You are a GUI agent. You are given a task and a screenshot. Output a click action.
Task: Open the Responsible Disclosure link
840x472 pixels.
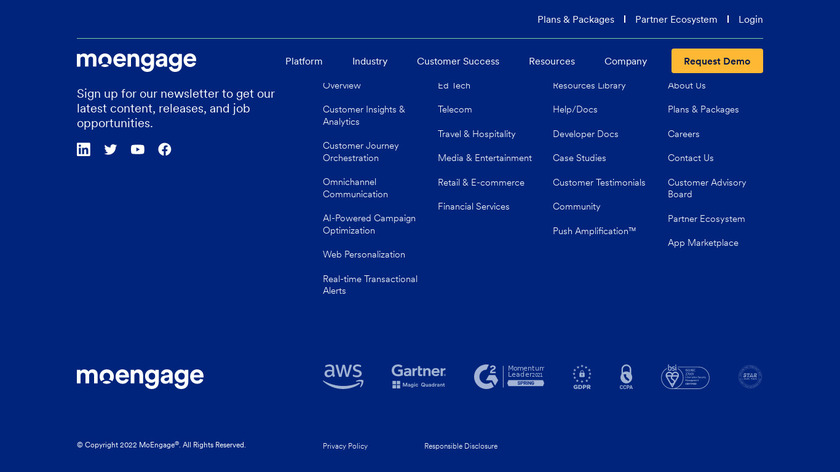tap(461, 446)
